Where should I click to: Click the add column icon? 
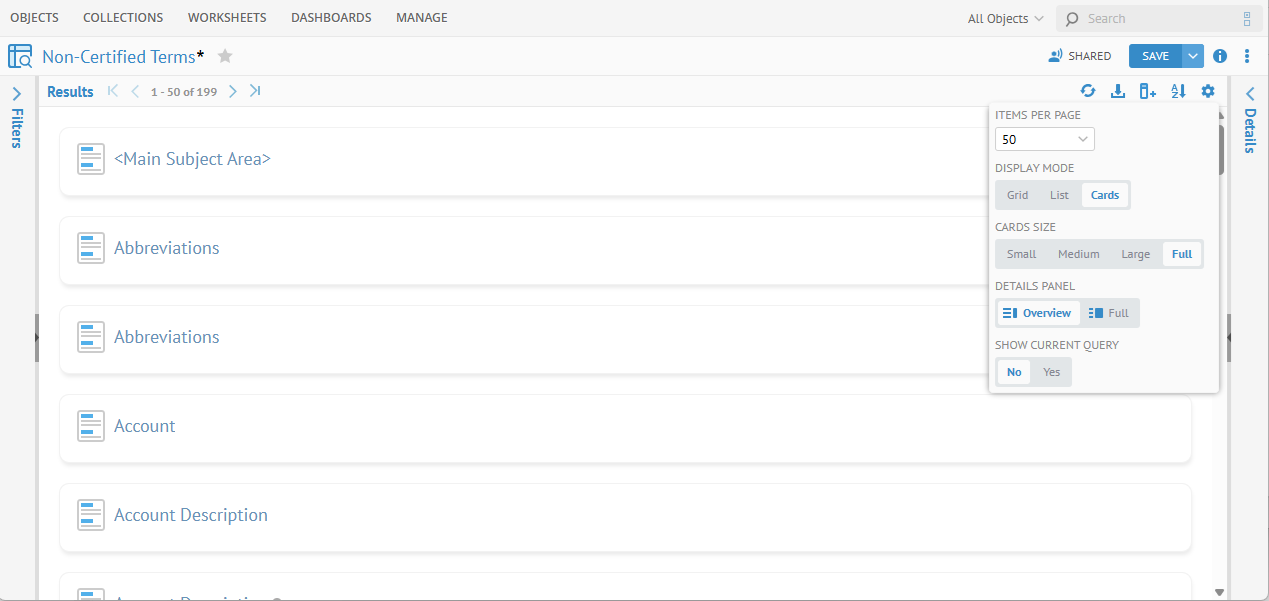point(1148,91)
